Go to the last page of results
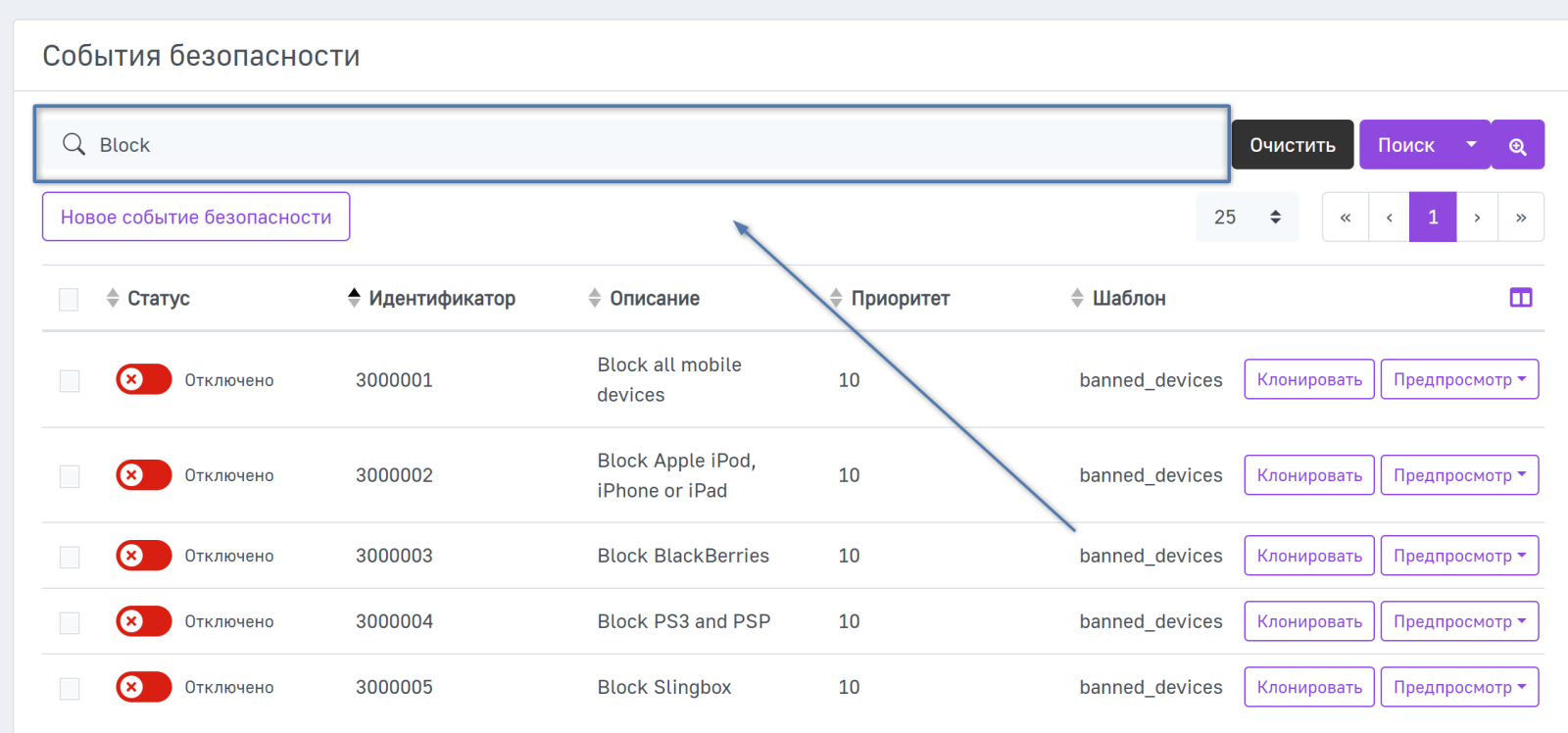Image resolution: width=1568 pixels, height=733 pixels. (1520, 218)
